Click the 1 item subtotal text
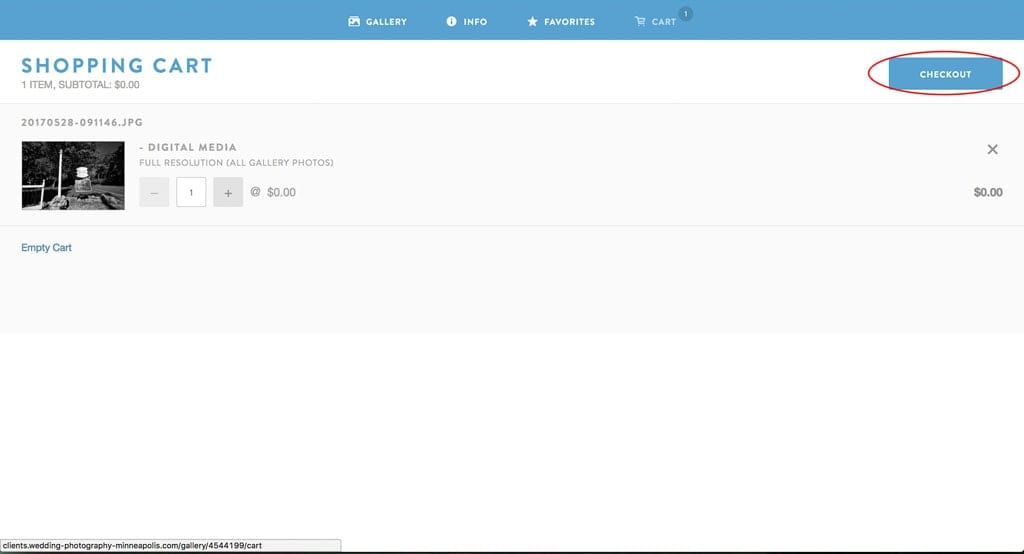The width and height of the screenshot is (1024, 554). click(x=80, y=85)
